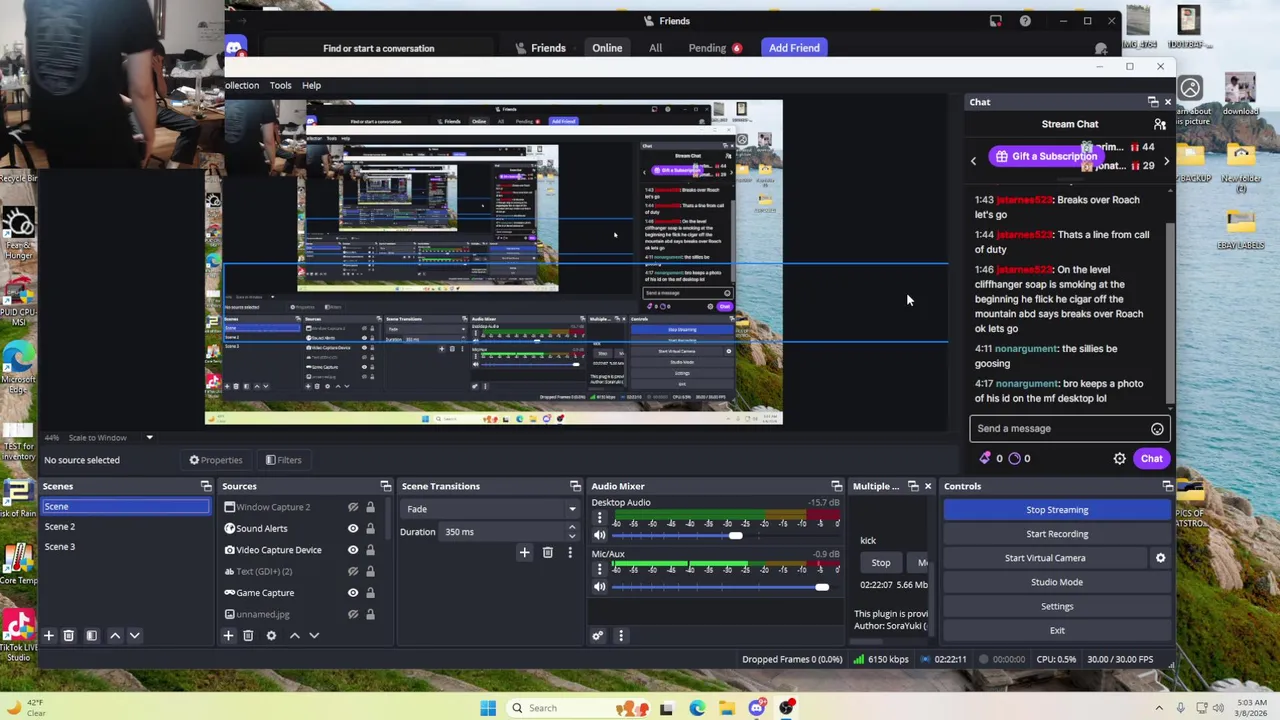Open virtual camera settings gear
Image resolution: width=1280 pixels, height=720 pixels.
(x=1160, y=558)
